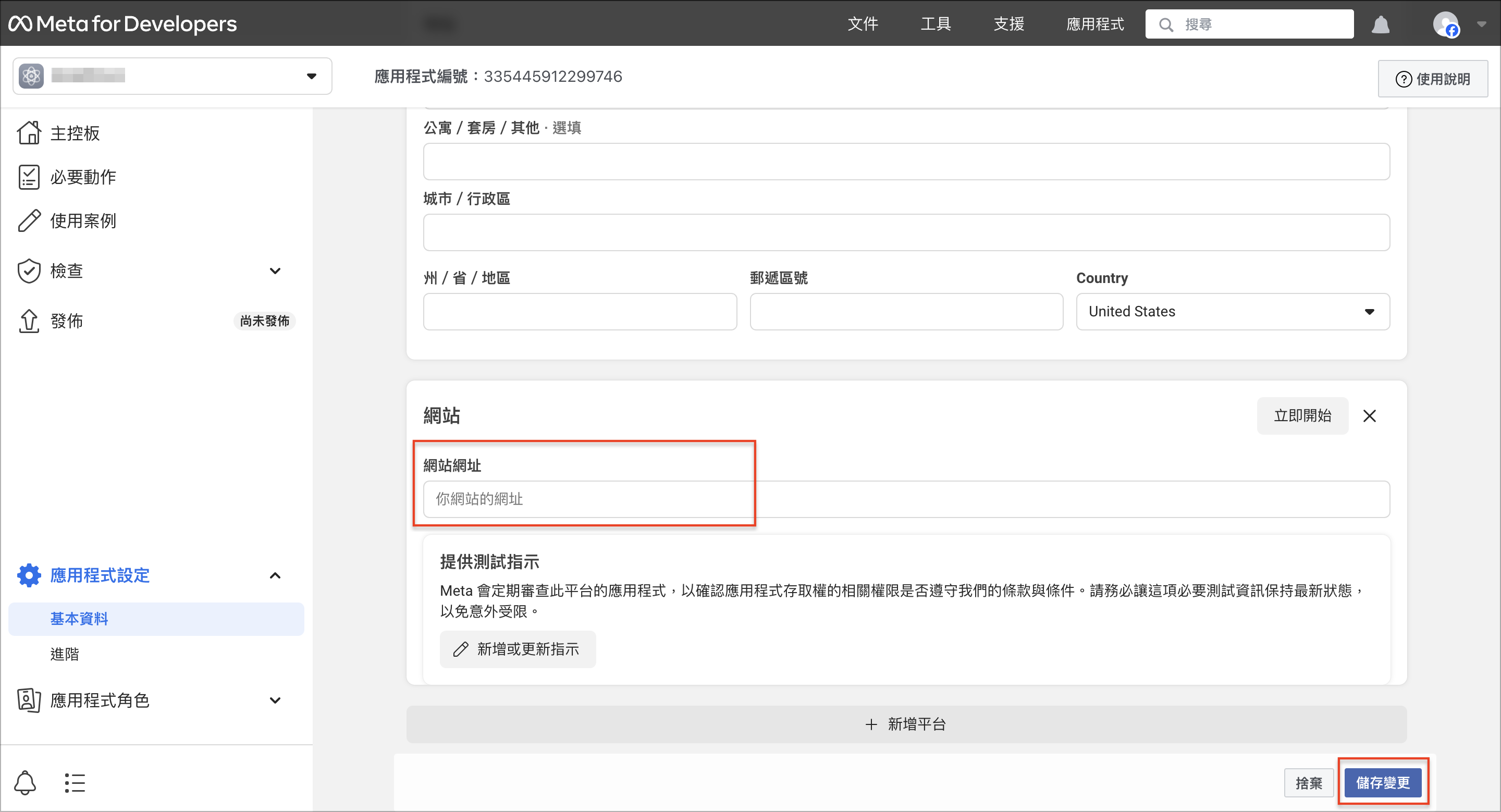The height and width of the screenshot is (812, 1501).
Task: Expand the 檢查 sidebar section
Action: point(275,271)
